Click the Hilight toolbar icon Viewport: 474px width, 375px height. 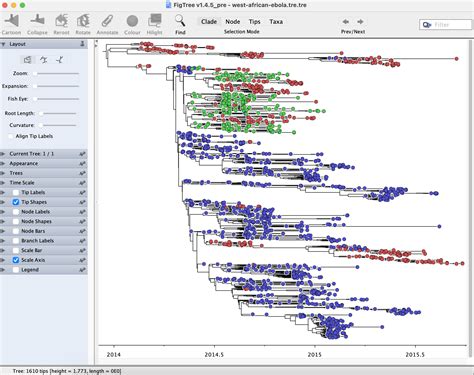tap(155, 21)
